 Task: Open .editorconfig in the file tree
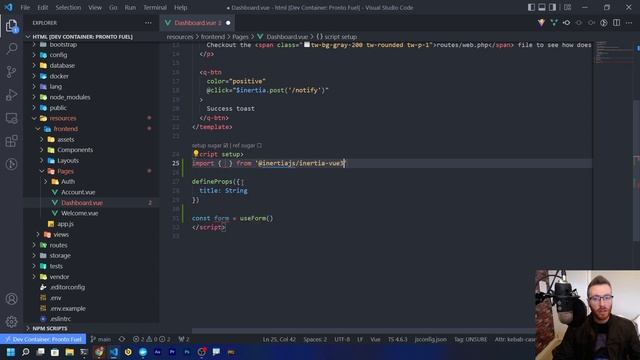pyautogui.click(x=67, y=287)
